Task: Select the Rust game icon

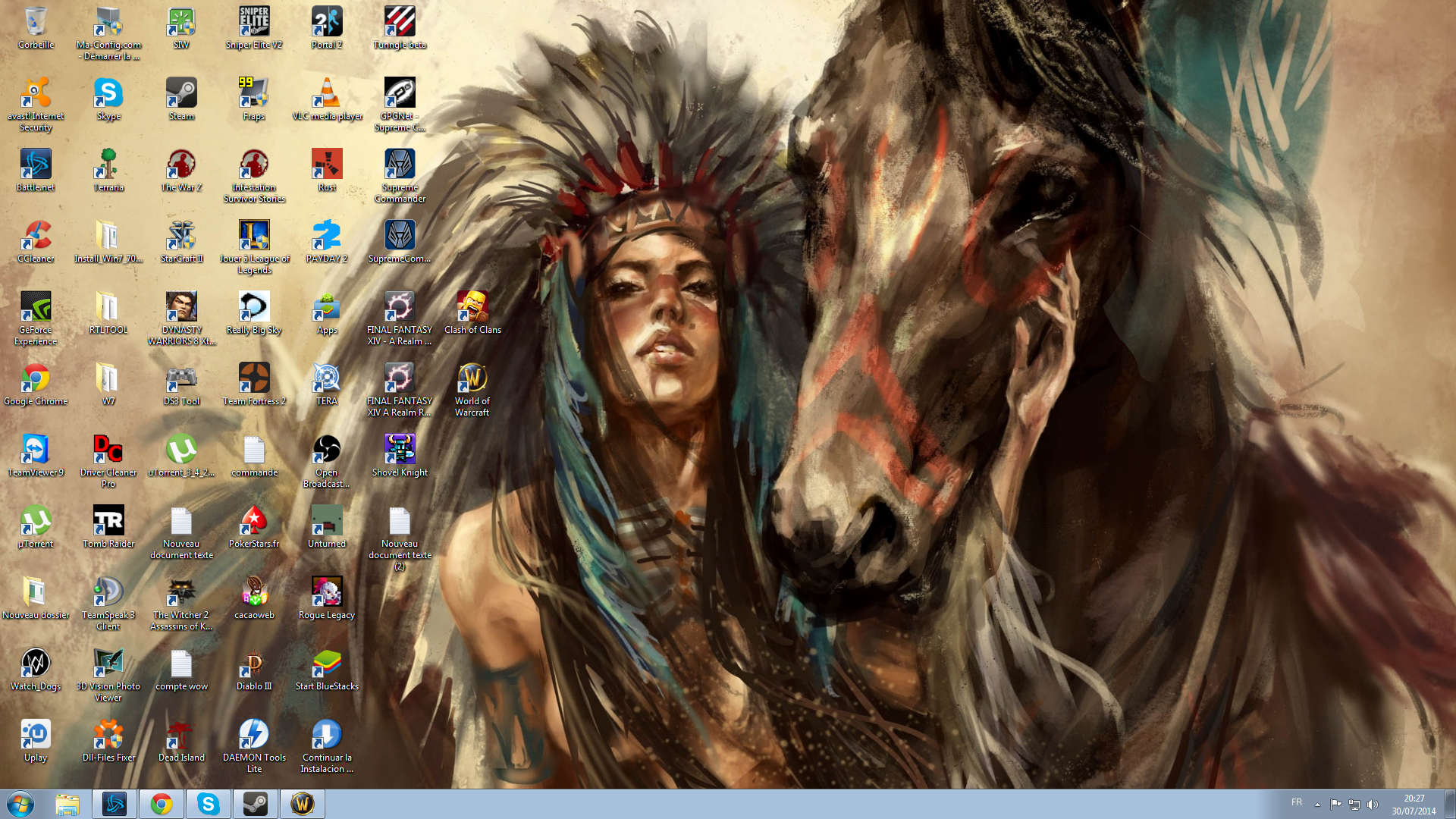Action: coord(327,171)
